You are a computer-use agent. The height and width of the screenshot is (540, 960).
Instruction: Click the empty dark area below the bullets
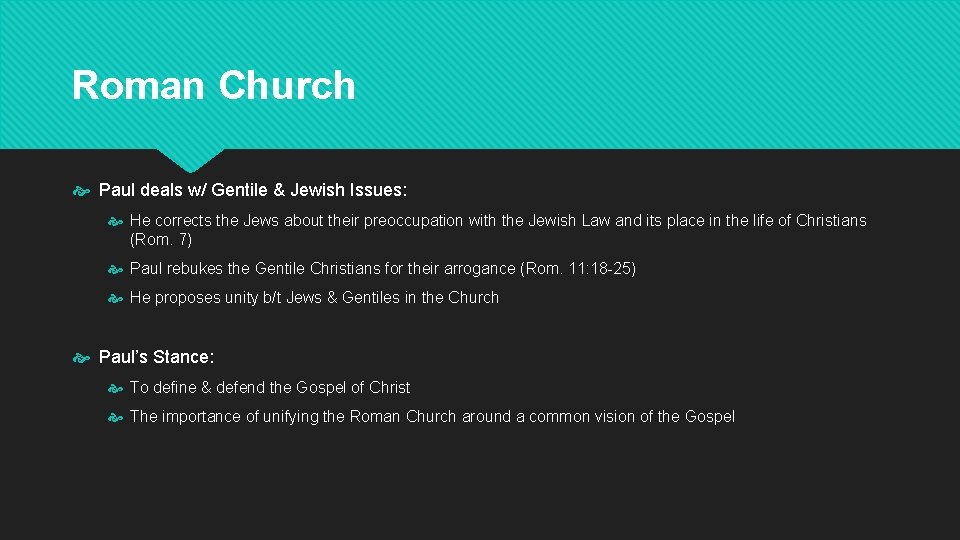click(480, 485)
